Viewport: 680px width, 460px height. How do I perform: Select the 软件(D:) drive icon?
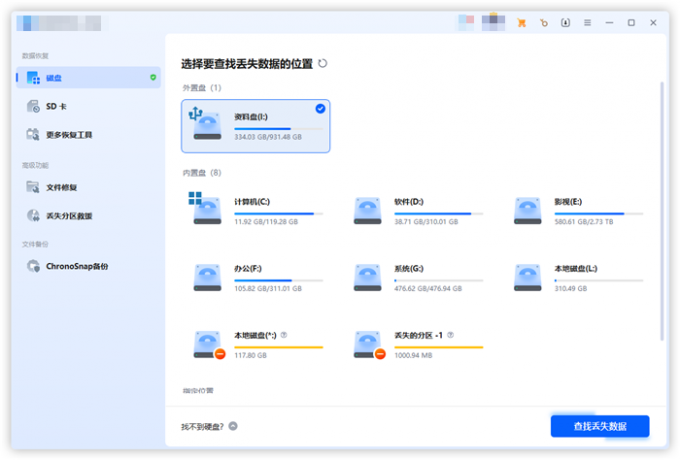(x=367, y=211)
